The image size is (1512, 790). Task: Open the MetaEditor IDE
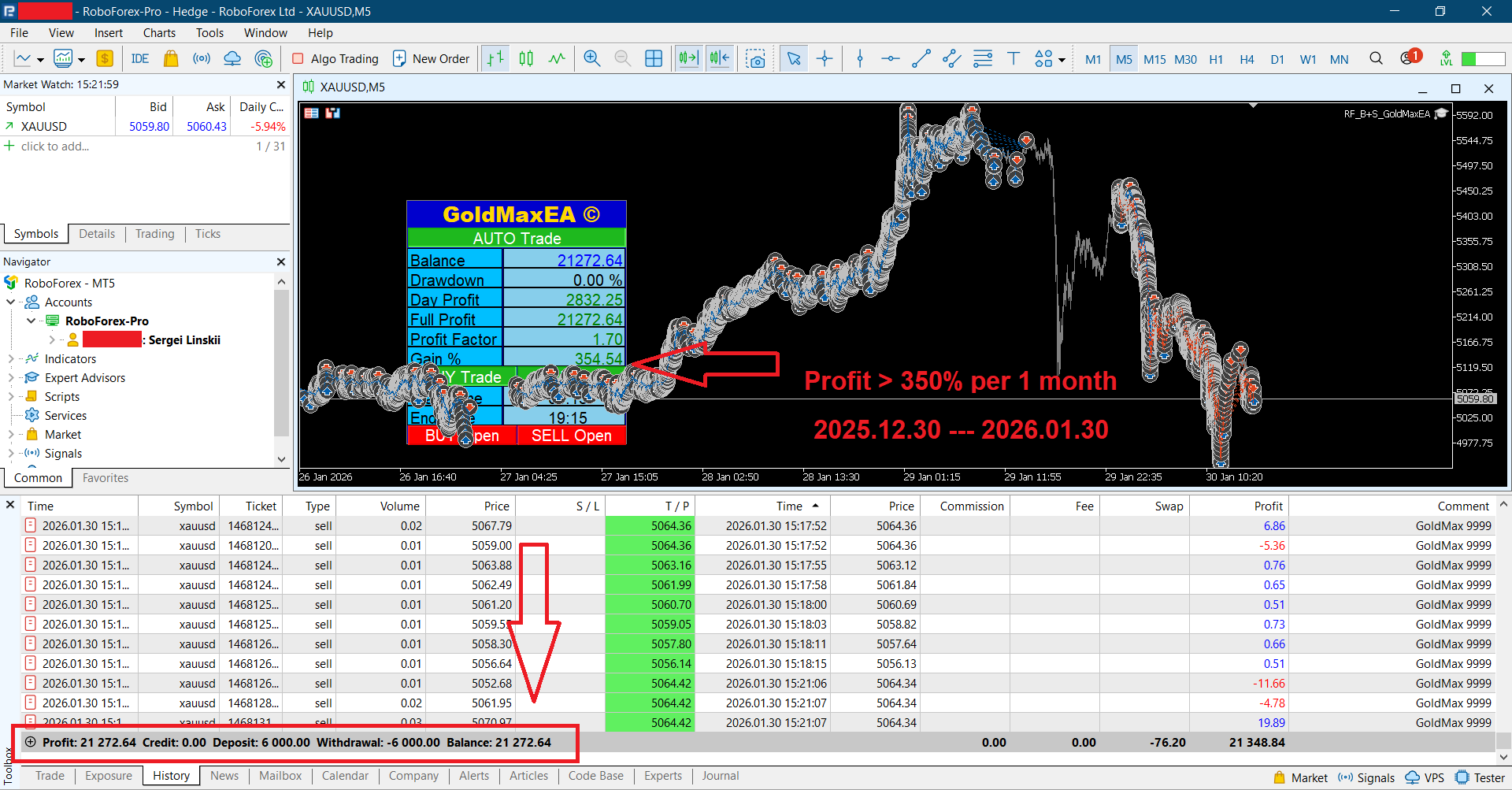(140, 58)
